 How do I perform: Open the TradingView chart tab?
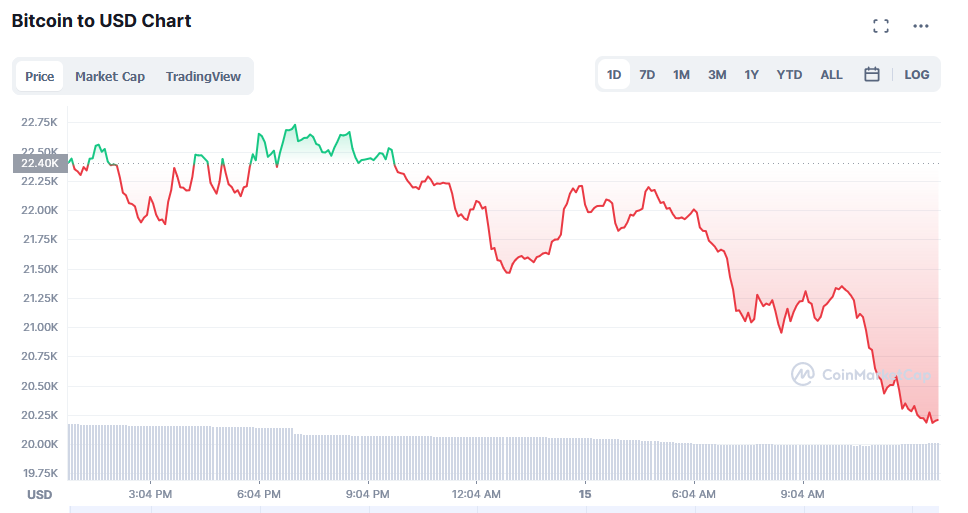pyautogui.click(x=203, y=76)
